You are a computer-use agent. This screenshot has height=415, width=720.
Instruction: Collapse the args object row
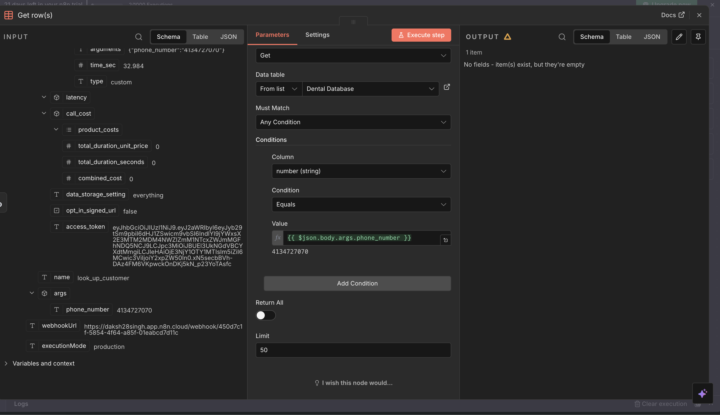tap(32, 293)
